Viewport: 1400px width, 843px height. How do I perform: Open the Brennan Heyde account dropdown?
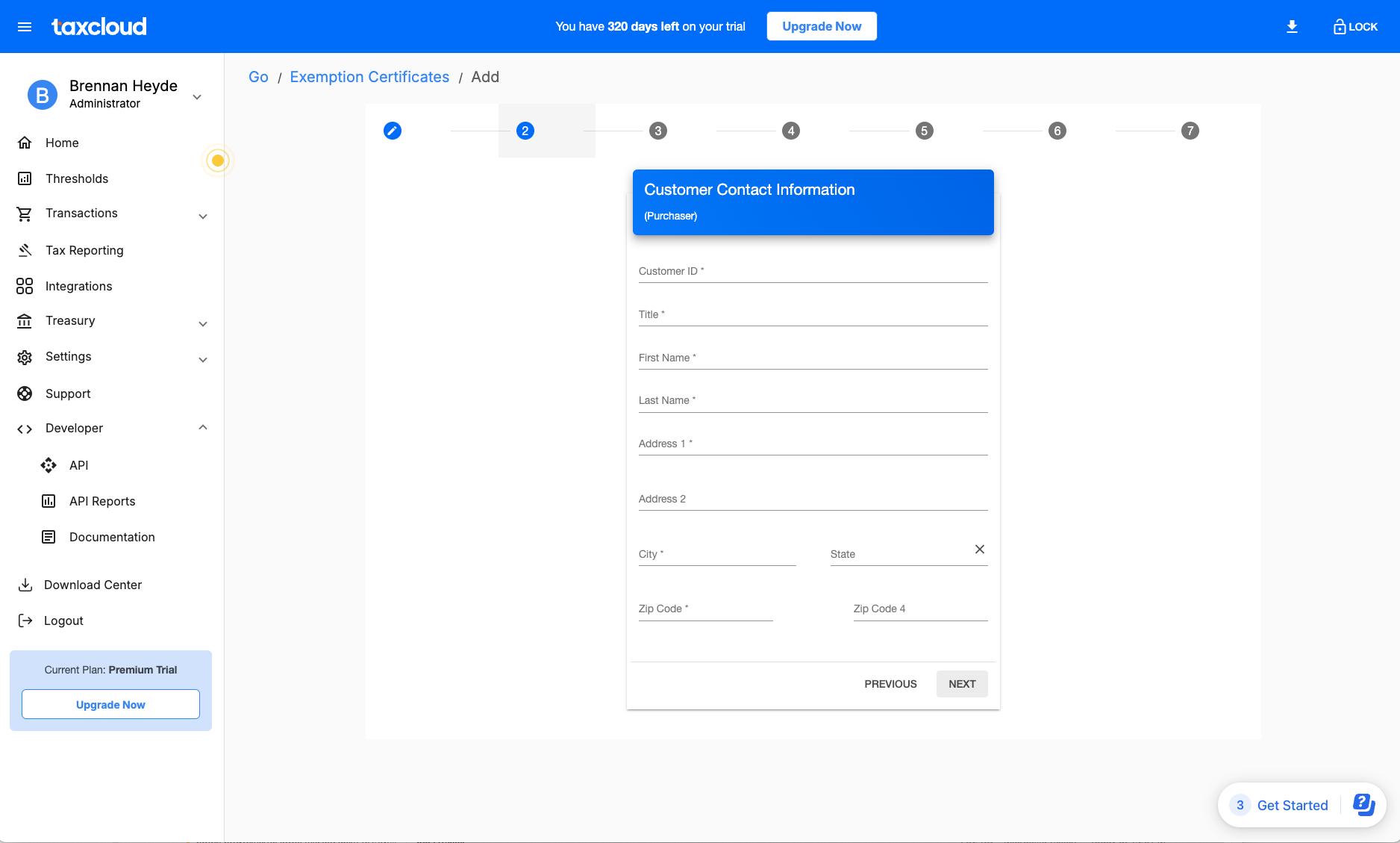[x=197, y=96]
